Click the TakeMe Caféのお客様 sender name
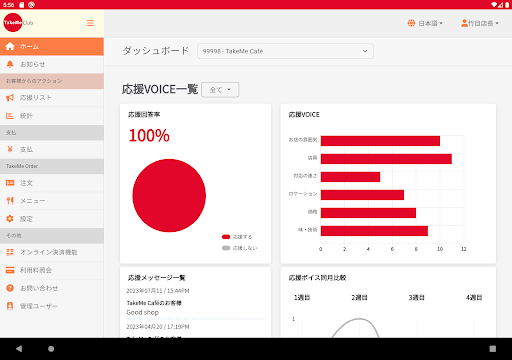Viewport: 512px width, 360px height. click(x=154, y=303)
